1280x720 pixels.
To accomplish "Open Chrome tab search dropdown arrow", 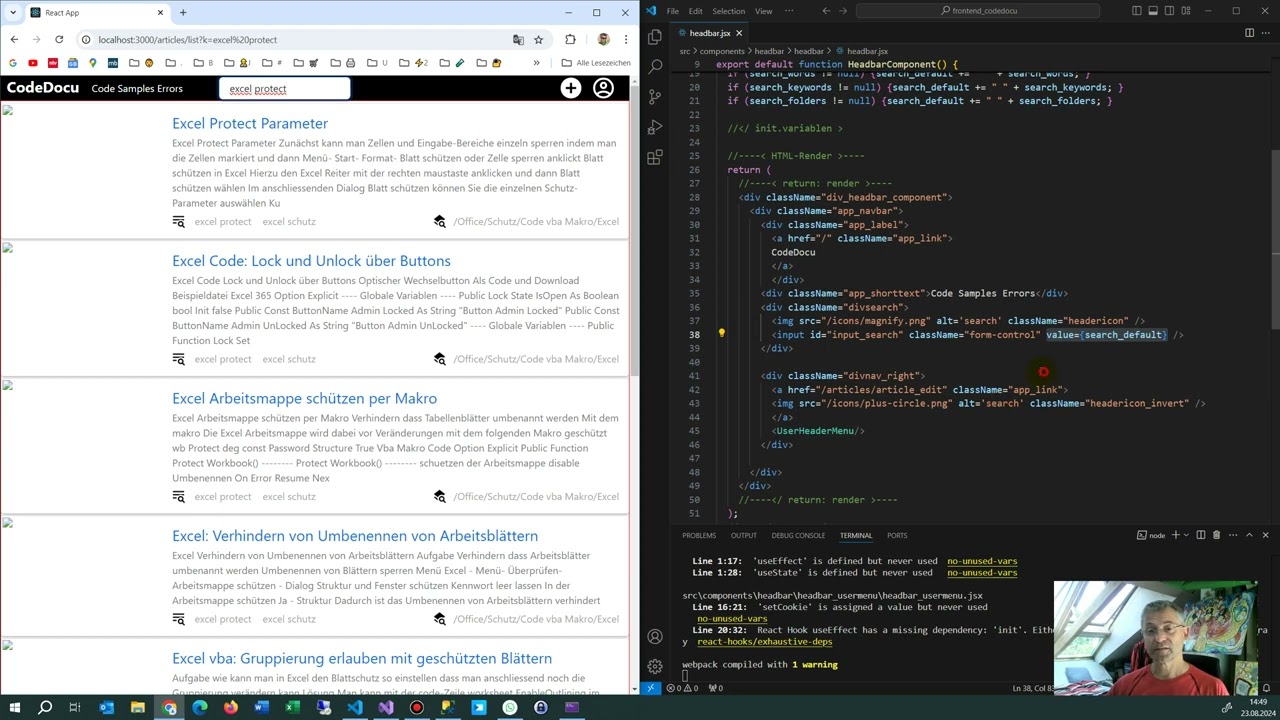I will (x=13, y=12).
